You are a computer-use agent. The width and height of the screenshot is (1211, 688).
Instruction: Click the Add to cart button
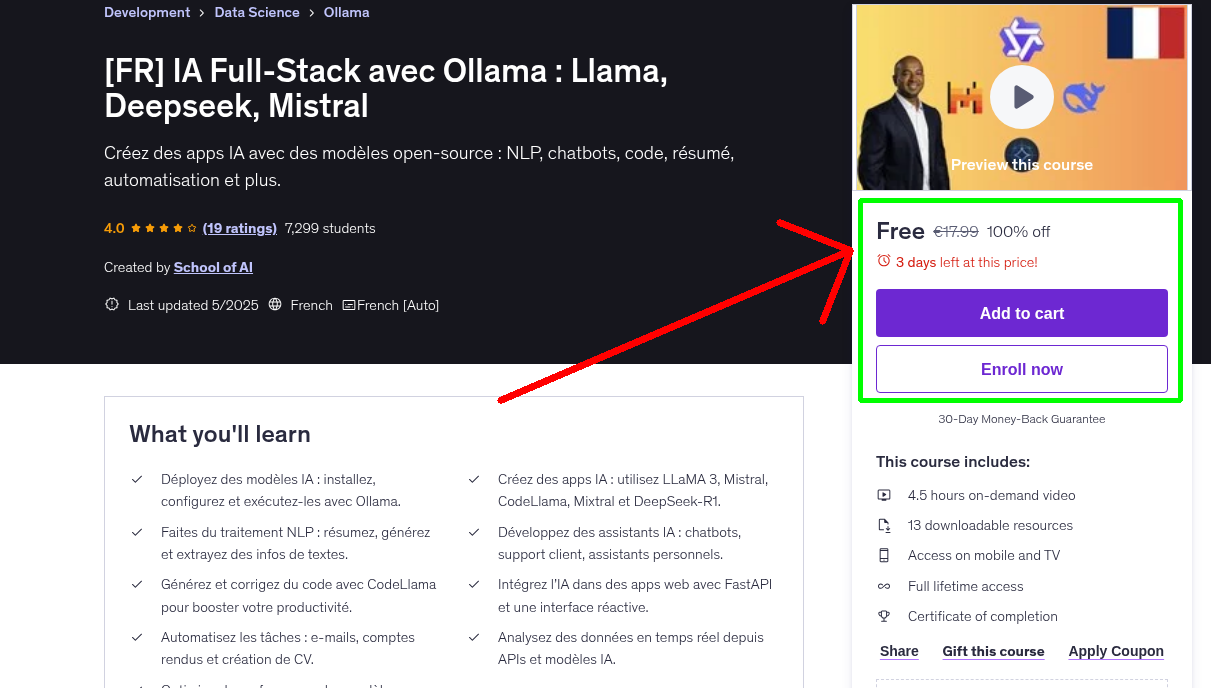(1021, 313)
